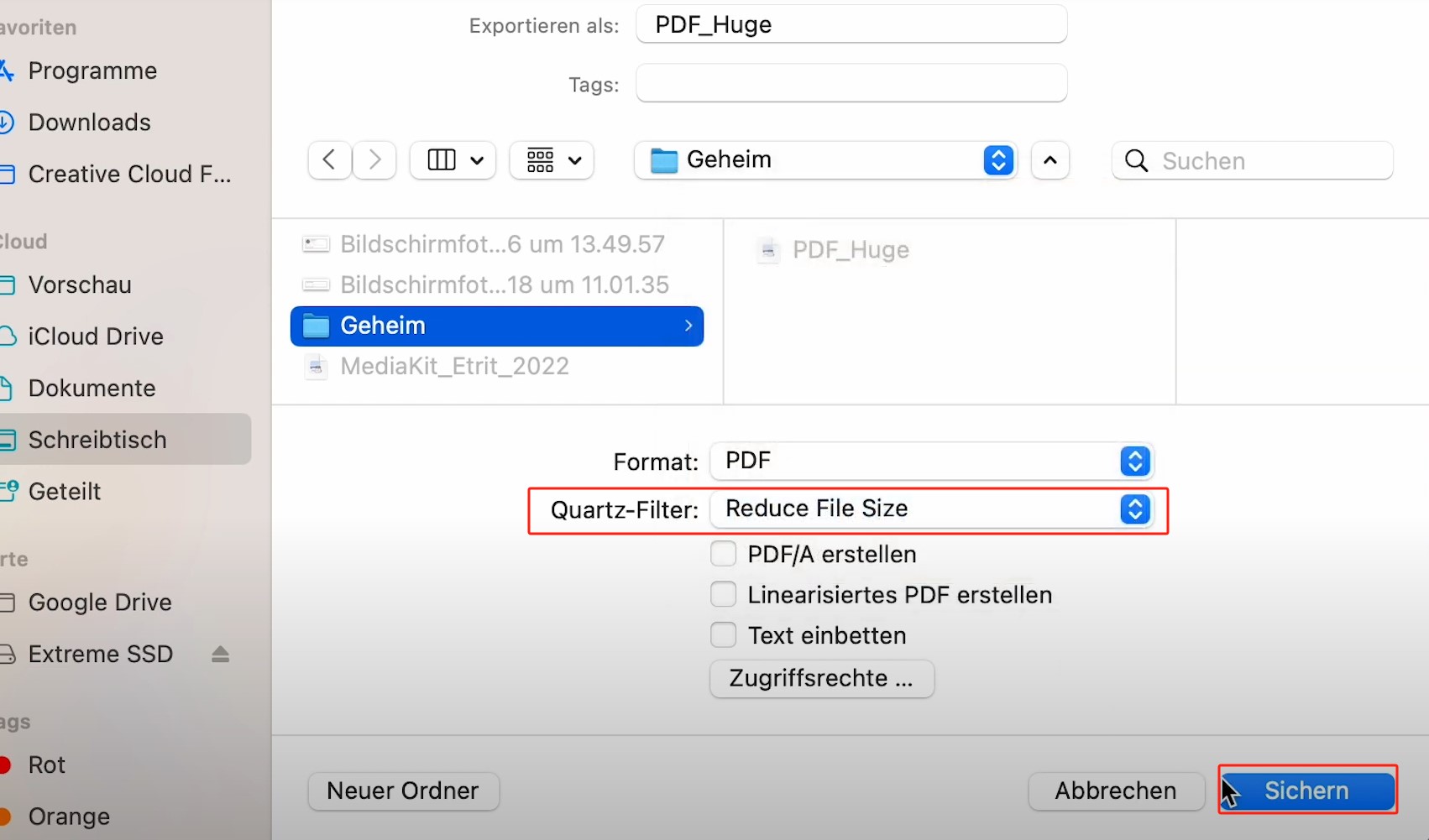Viewport: 1429px width, 840px height.
Task: Go forward with the right arrow
Action: [x=374, y=159]
